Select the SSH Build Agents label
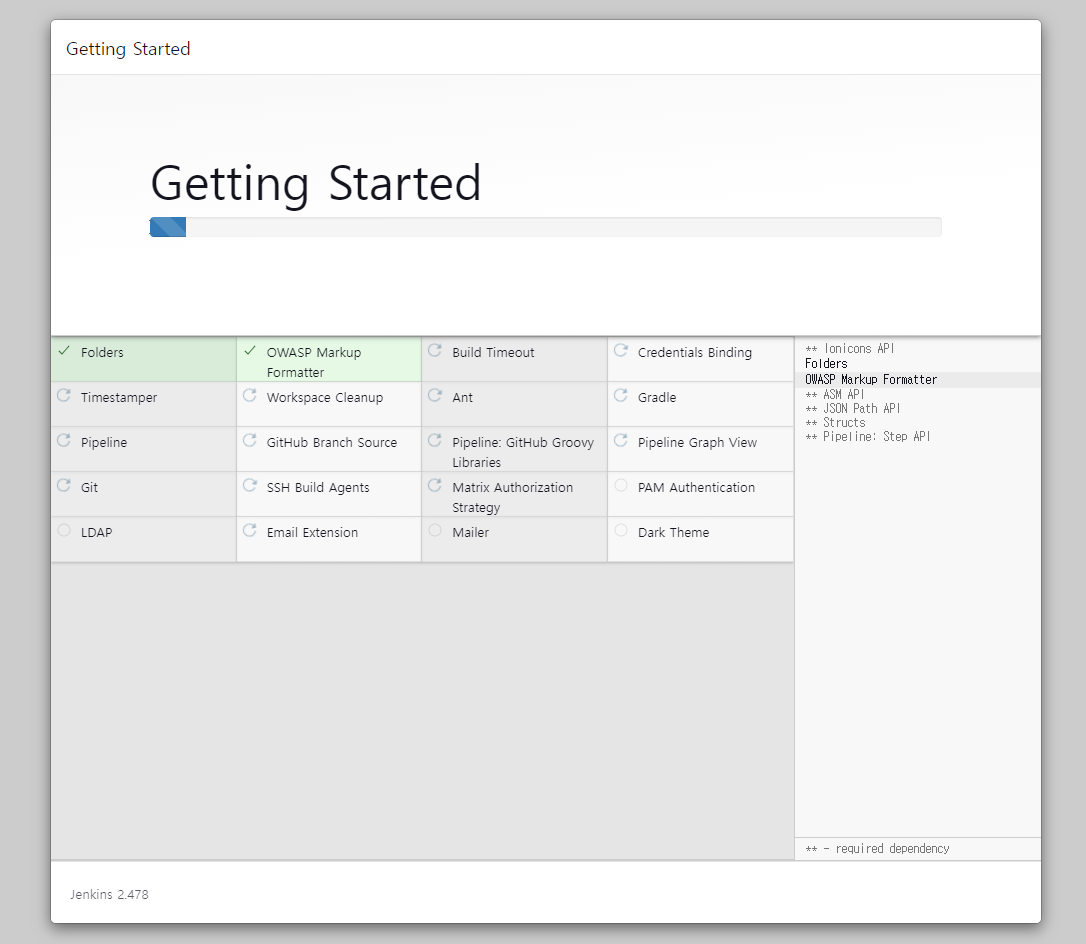1086x944 pixels. coord(318,488)
